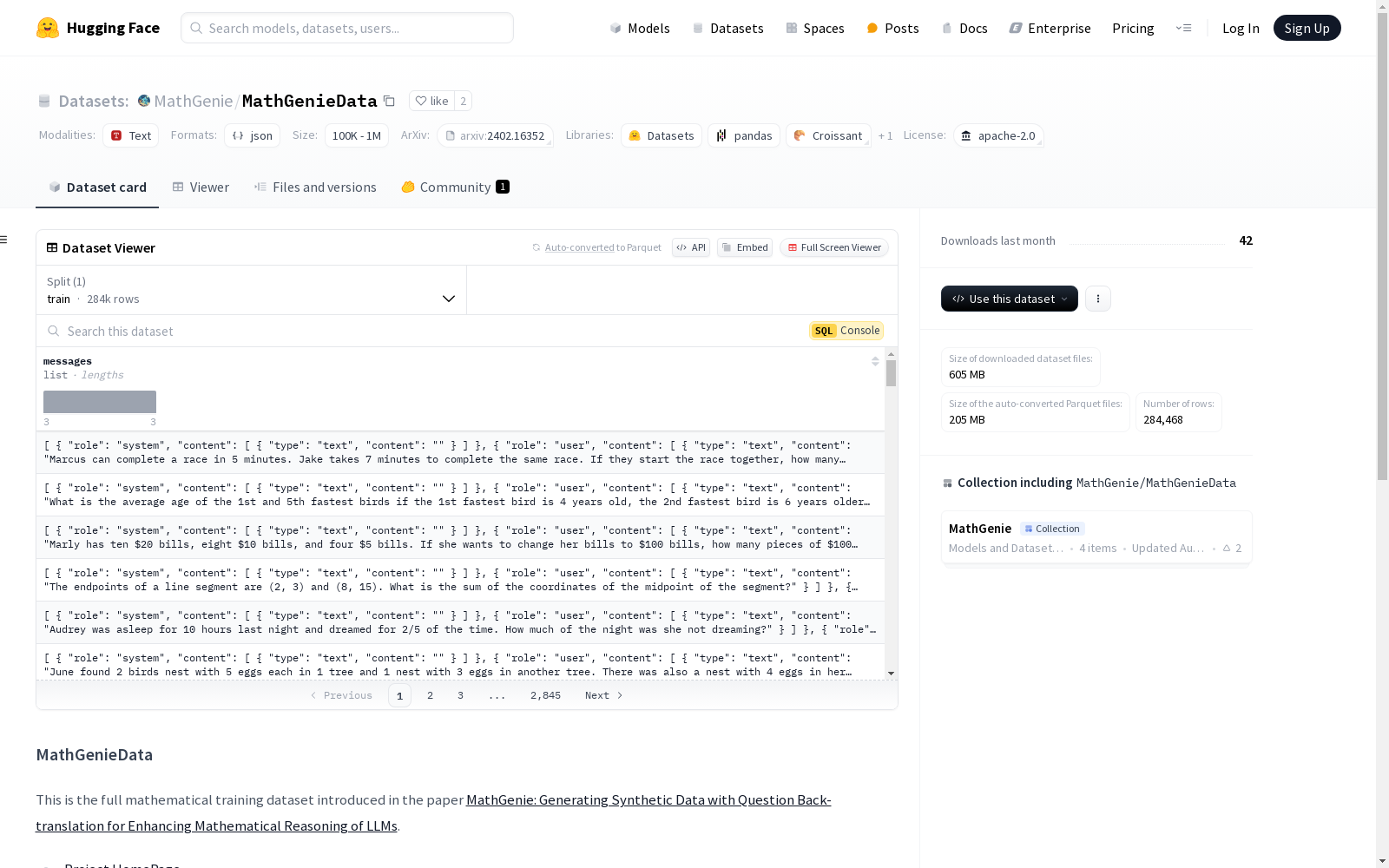Open the MathGenie collection card
Viewport: 1389px width, 868px height.
tap(1096, 537)
